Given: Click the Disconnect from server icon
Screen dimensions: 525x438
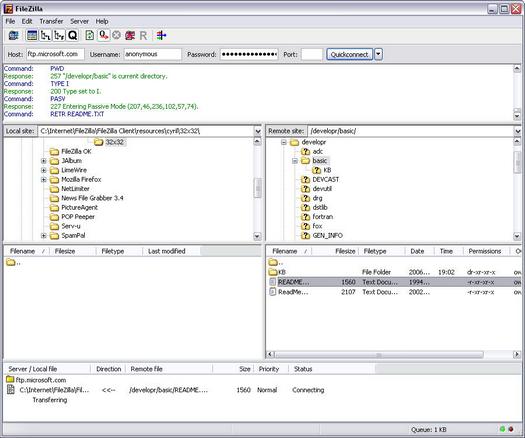Looking at the screenshot, I should click(130, 35).
